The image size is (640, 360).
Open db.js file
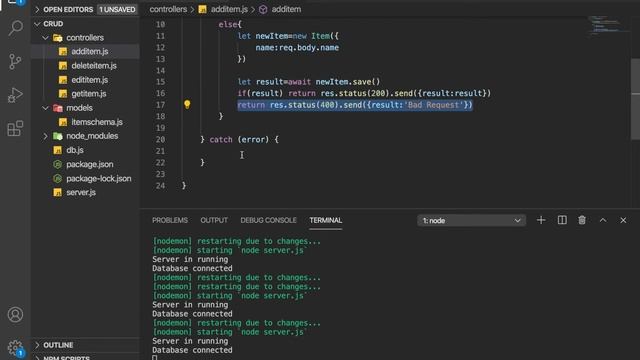click(75, 150)
